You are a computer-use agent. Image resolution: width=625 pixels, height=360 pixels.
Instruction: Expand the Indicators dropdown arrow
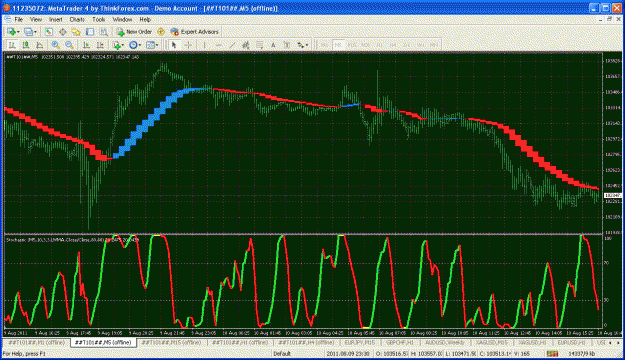[123, 45]
